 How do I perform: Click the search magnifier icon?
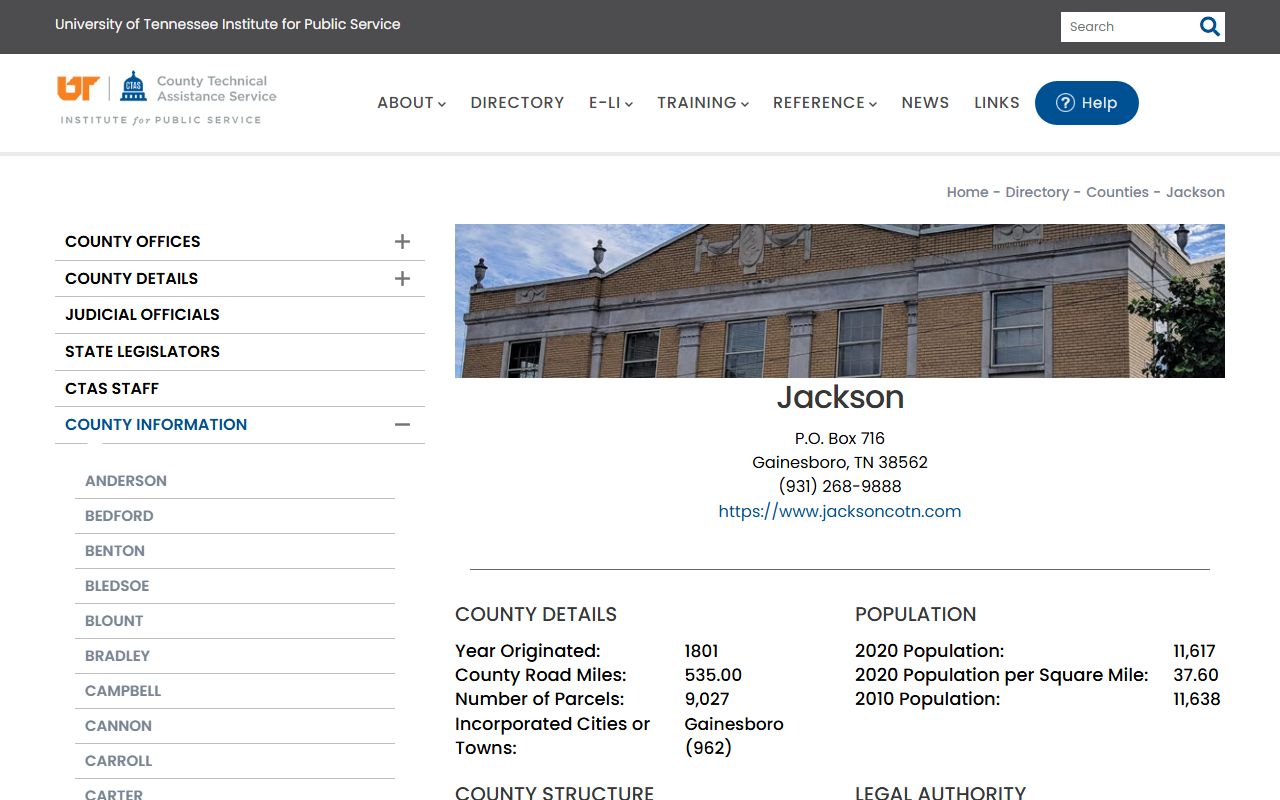[x=1210, y=27]
